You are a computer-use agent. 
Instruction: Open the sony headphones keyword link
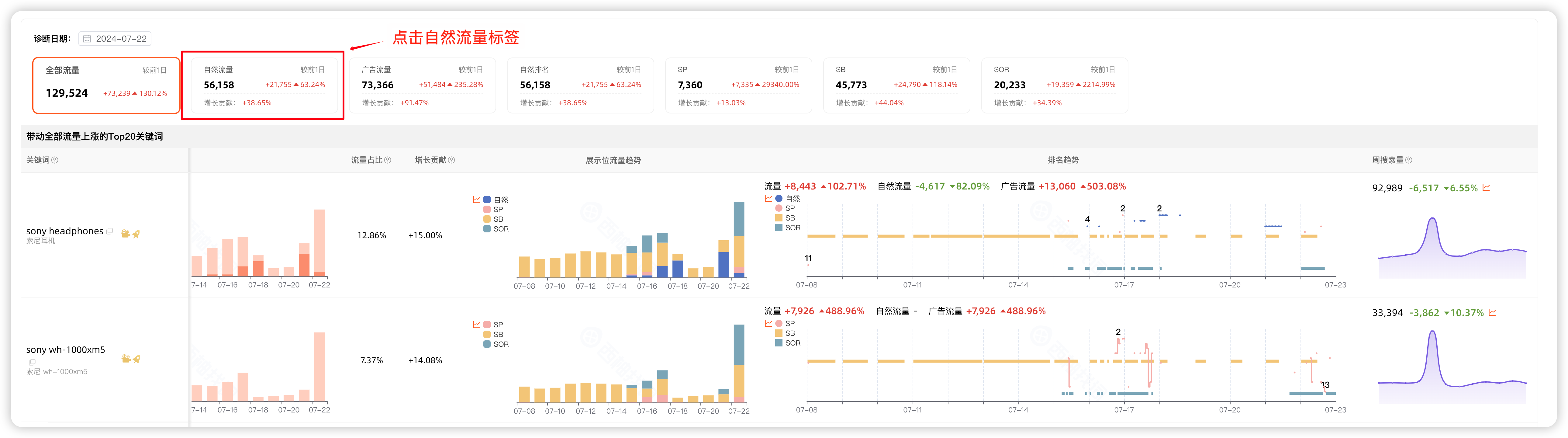pos(64,231)
